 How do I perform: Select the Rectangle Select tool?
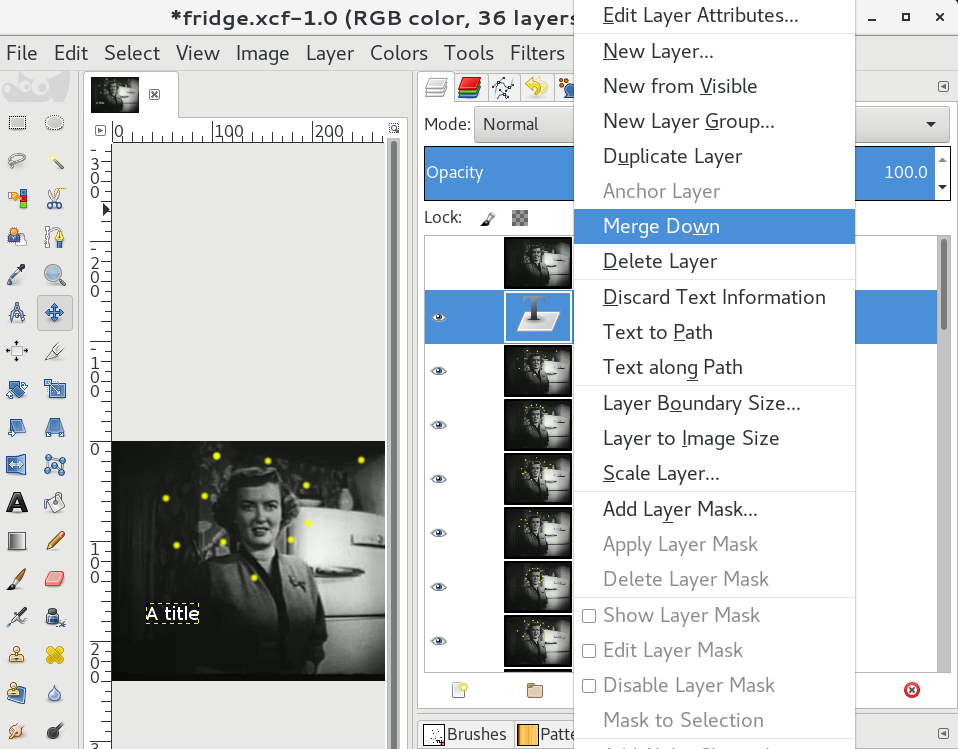click(x=17, y=123)
